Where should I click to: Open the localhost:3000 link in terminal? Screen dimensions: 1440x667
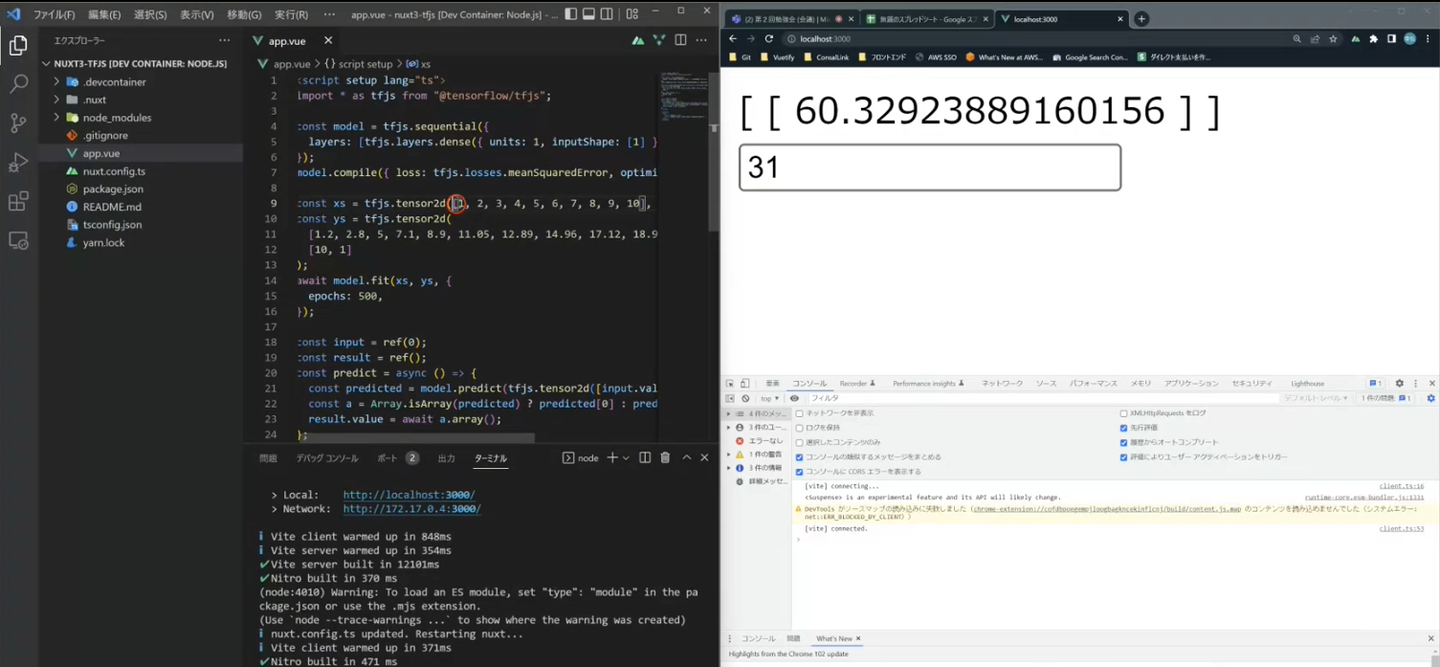(408, 495)
